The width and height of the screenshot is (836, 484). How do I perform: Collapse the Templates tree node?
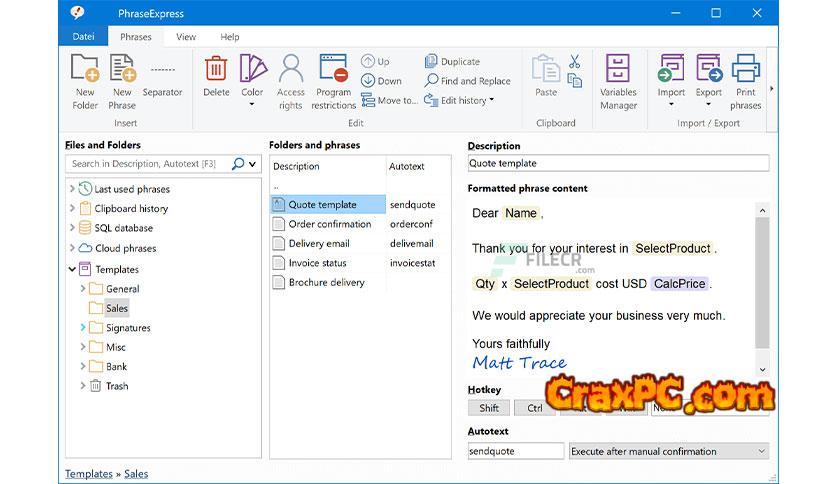72,269
